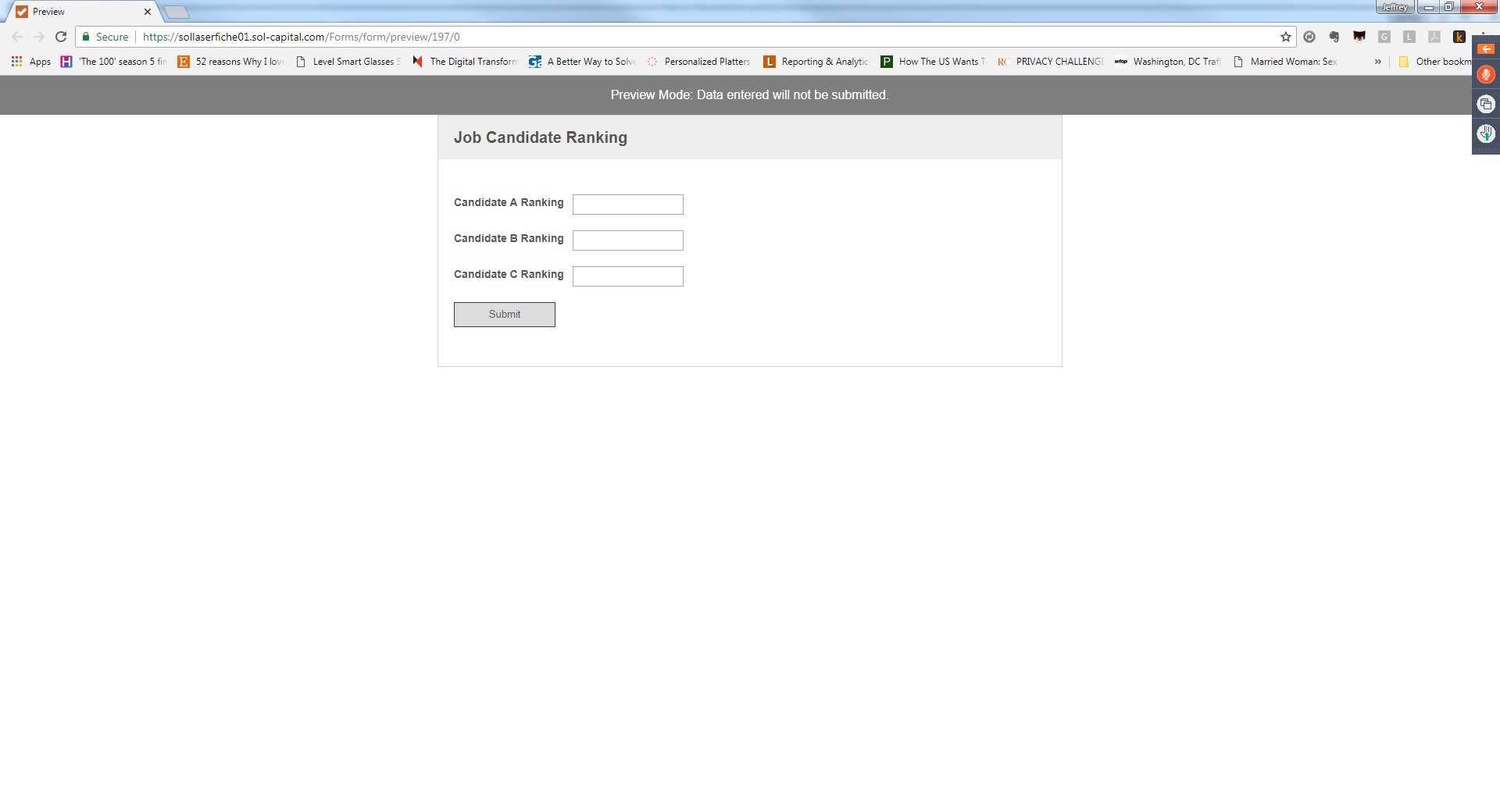This screenshot has height=812, width=1500.
Task: Click the Candidate B Ranking label
Action: pyautogui.click(x=509, y=238)
